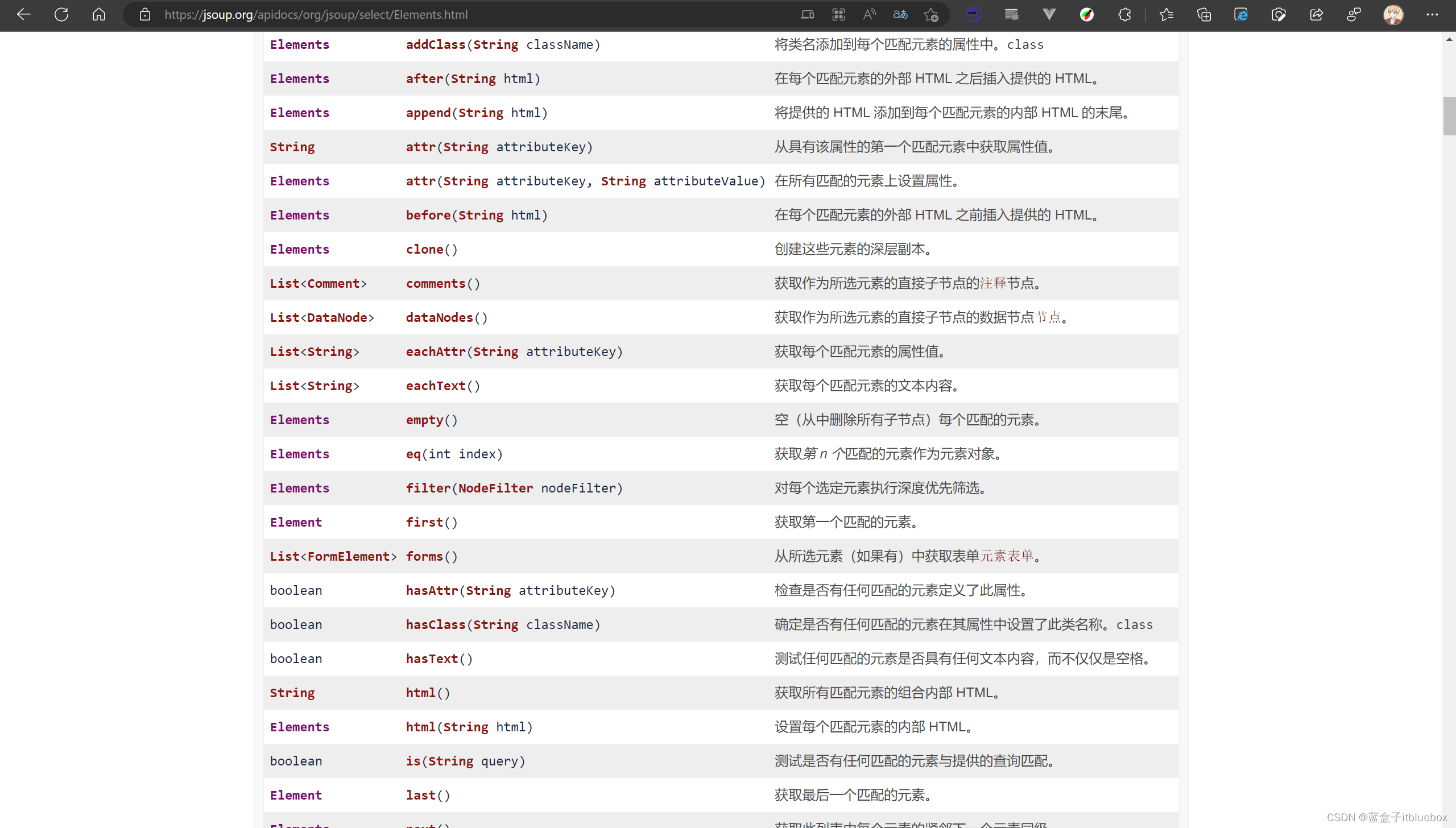Open the Favorites list
Screen dimensions: 1456x828
(x=1167, y=15)
